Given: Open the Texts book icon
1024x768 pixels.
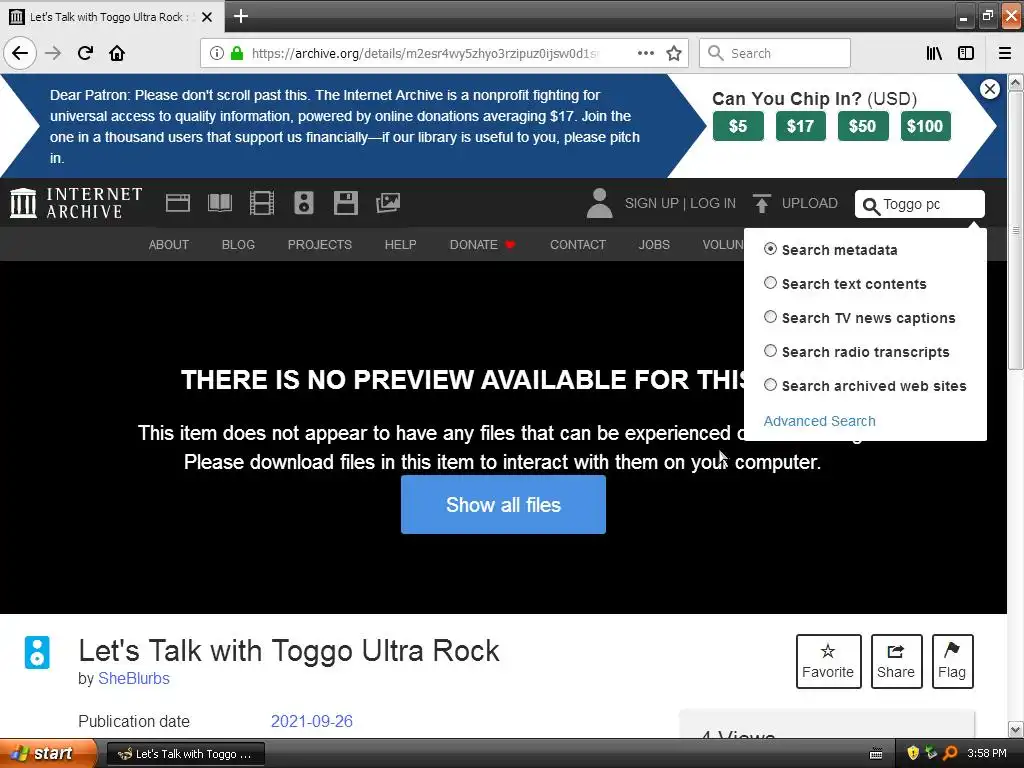Looking at the screenshot, I should pyautogui.click(x=219, y=203).
